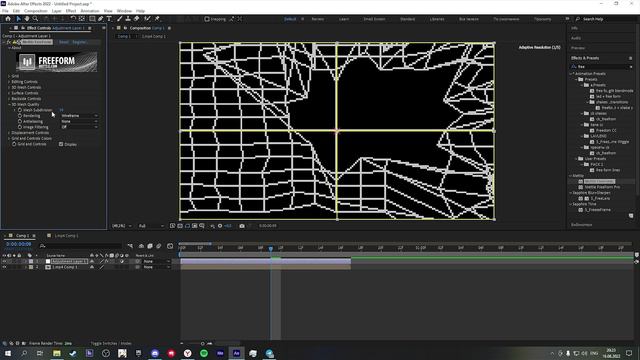Select the Zoom magnifier tool
The image size is (640, 360).
(36, 19)
